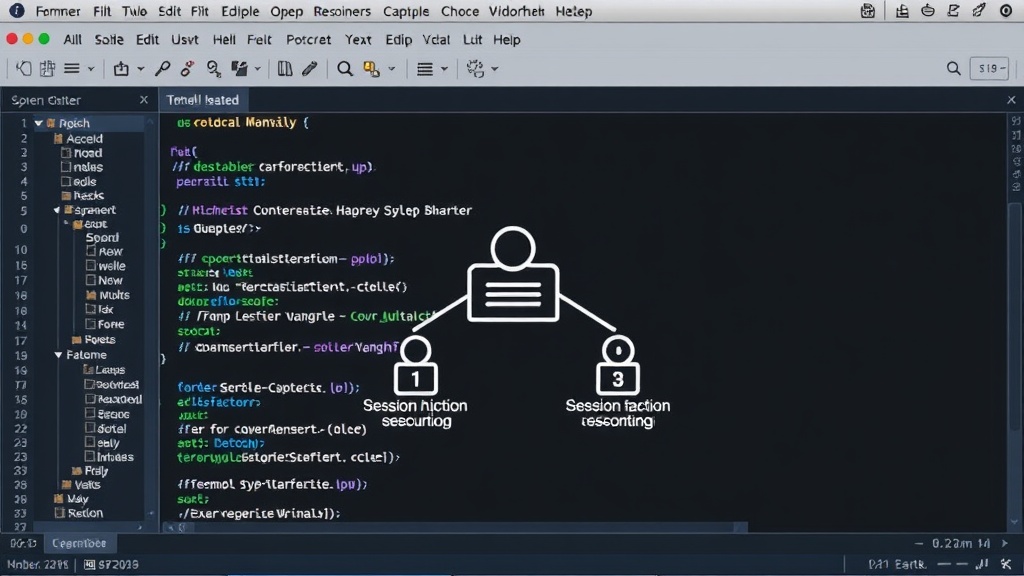Click the circular icon at menu bar far right
This screenshot has height=576, width=1024.
coord(1006,10)
